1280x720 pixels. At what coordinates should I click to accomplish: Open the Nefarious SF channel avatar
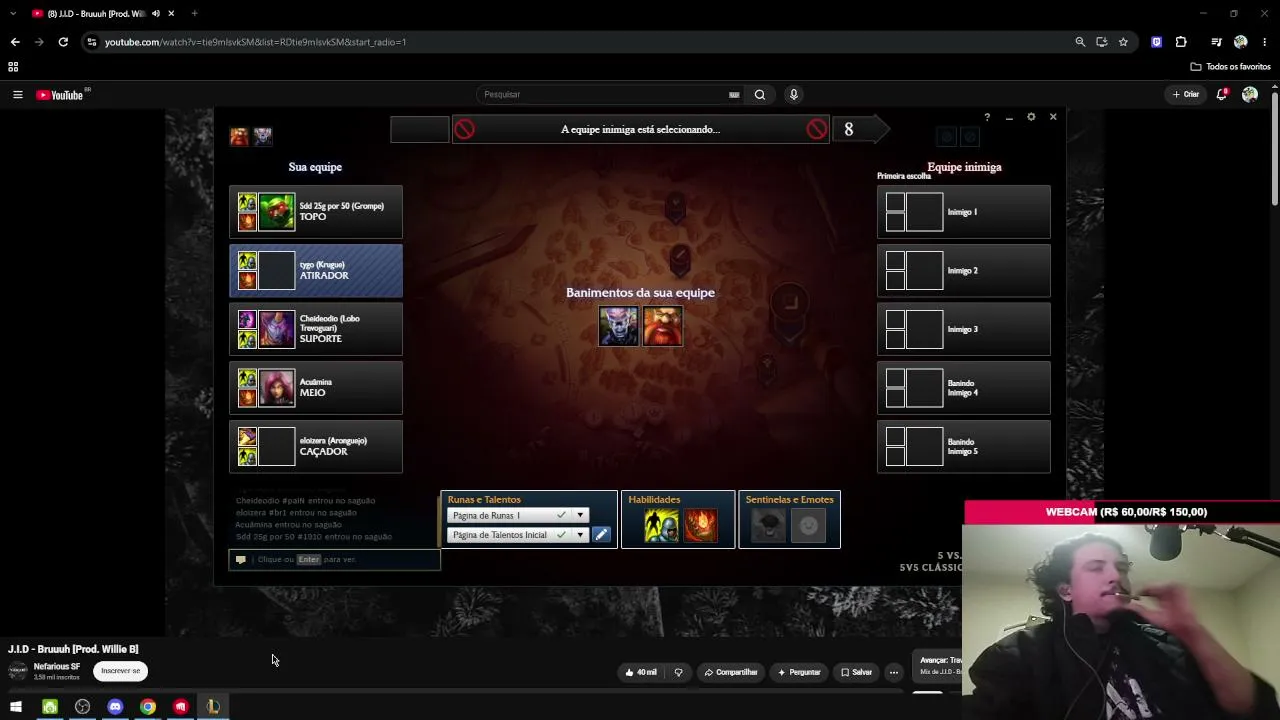[x=18, y=671]
